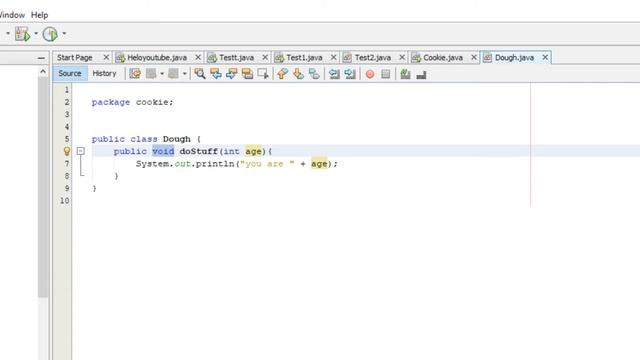
Task: Click 'doStuff' method name in code
Action: coord(199,151)
